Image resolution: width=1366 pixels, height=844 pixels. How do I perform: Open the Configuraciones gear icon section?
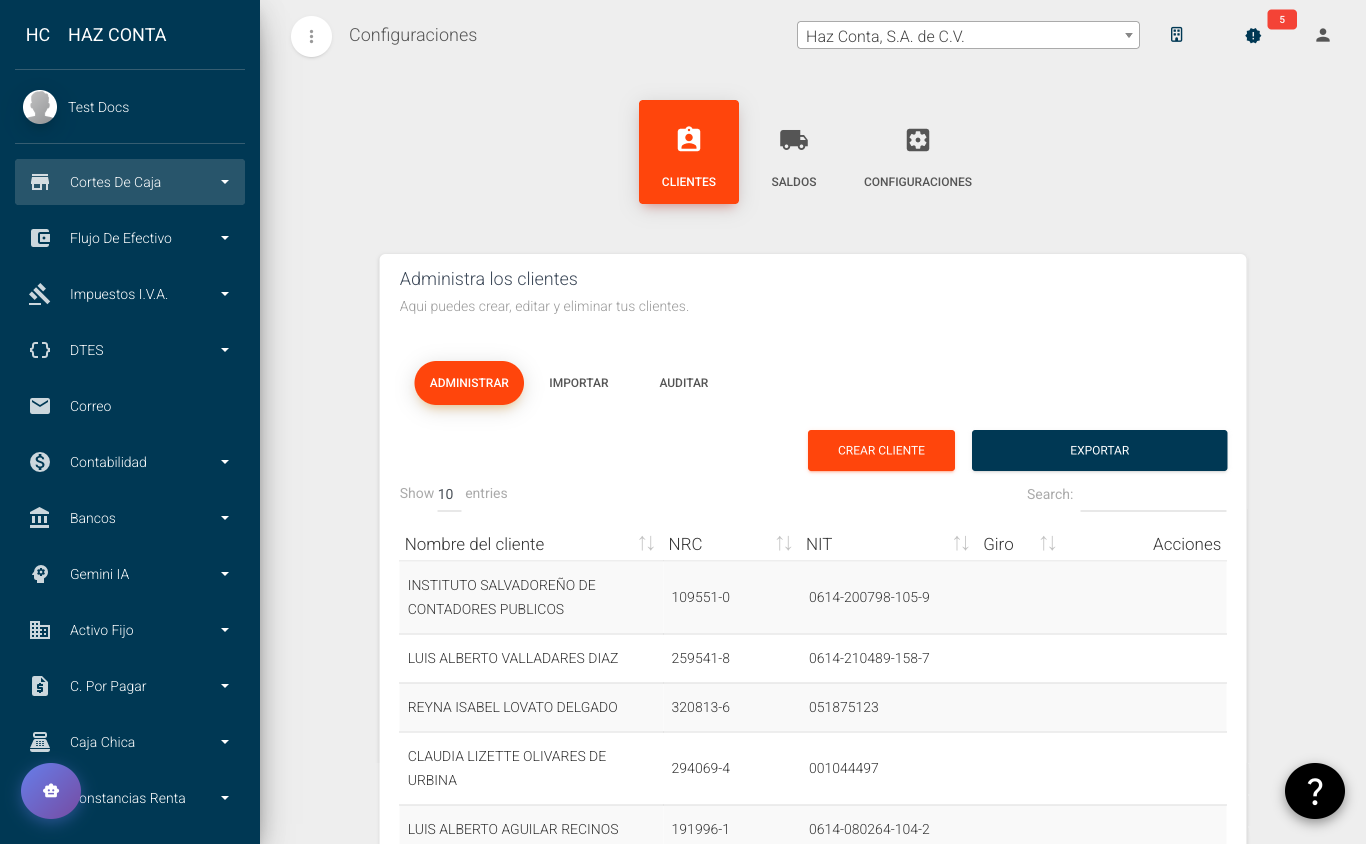coord(917,153)
